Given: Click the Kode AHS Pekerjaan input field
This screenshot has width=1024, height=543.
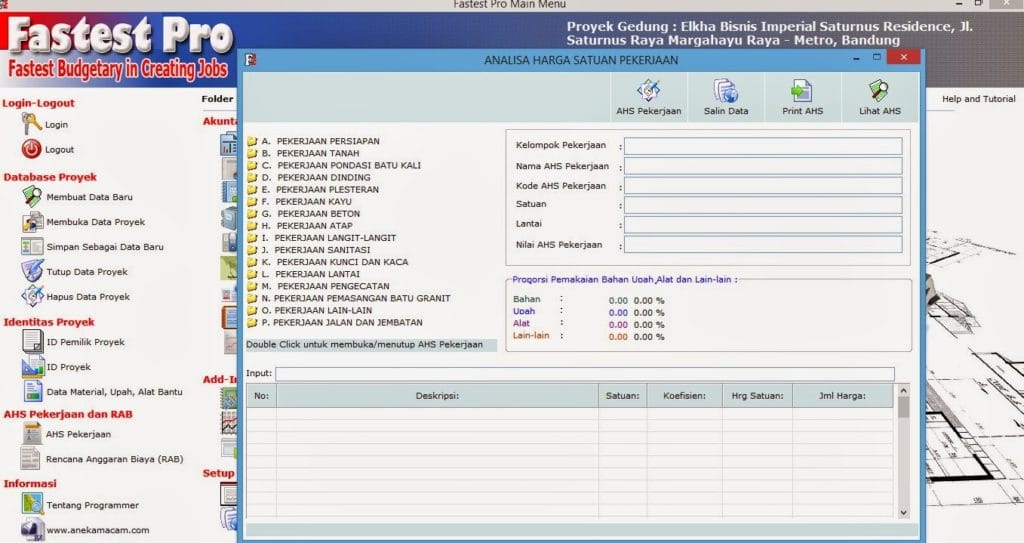Looking at the screenshot, I should (x=763, y=186).
